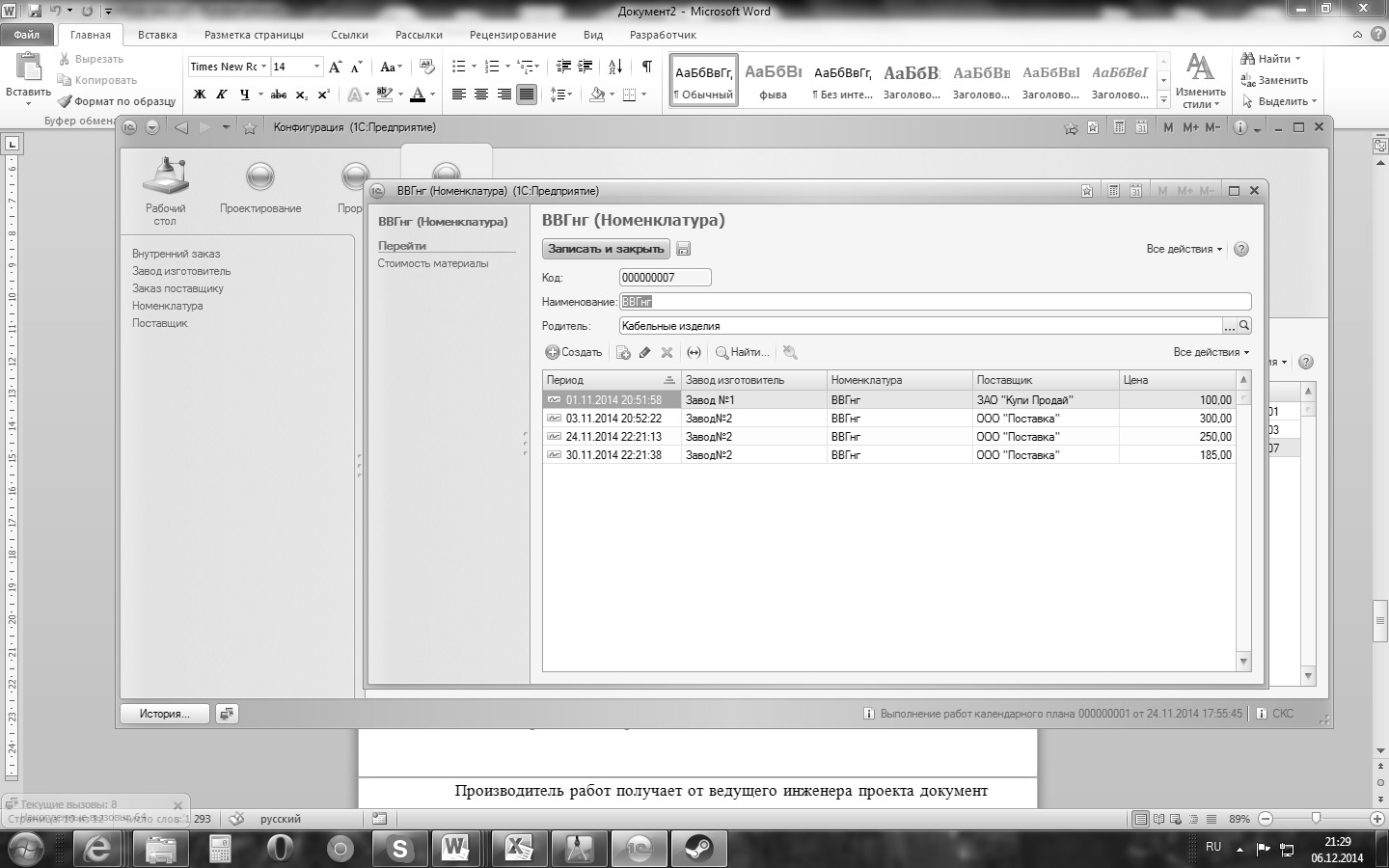This screenshot has height=868, width=1389.
Task: Switch to the Разработчик ribbon tab
Action: tap(663, 35)
